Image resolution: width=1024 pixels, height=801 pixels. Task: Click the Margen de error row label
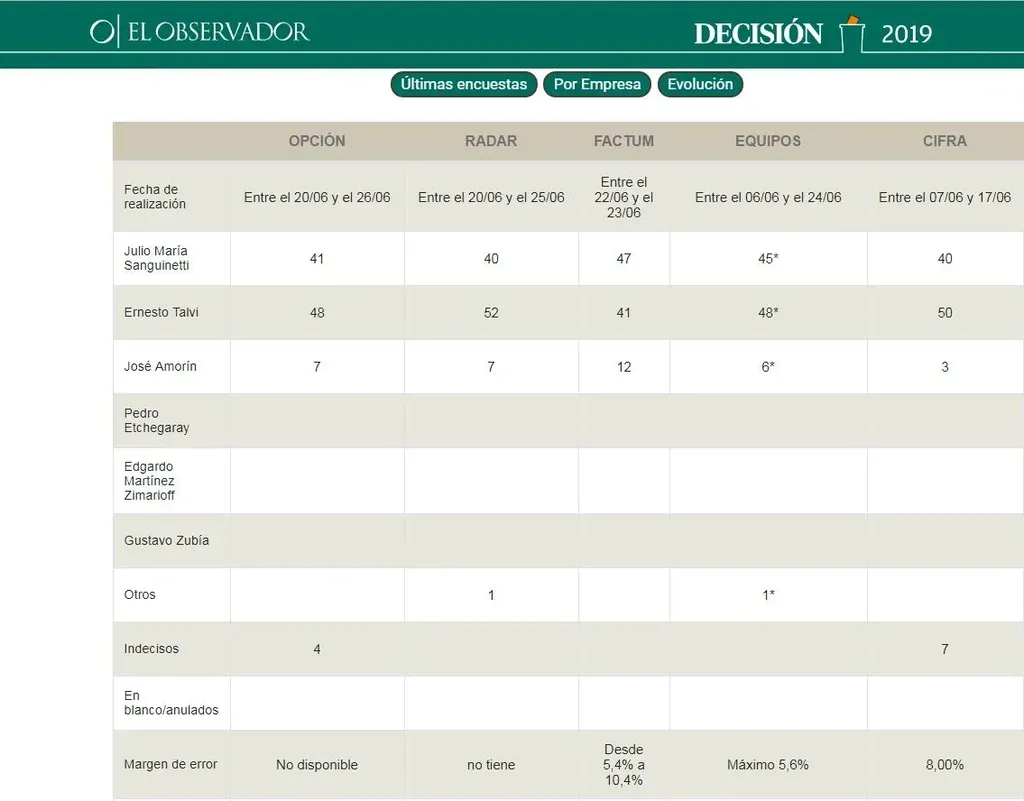click(171, 764)
